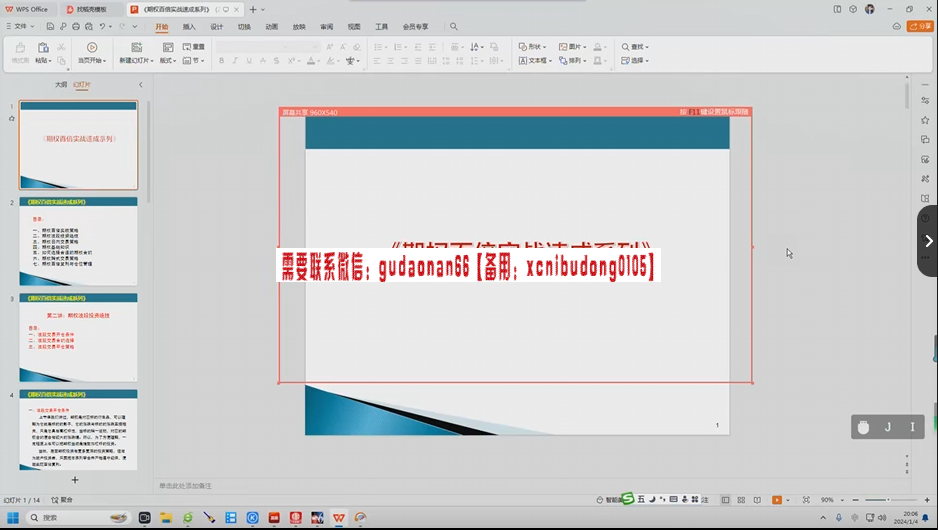Expand the 版式 layout dropdown
The image size is (938, 530).
coord(168,61)
